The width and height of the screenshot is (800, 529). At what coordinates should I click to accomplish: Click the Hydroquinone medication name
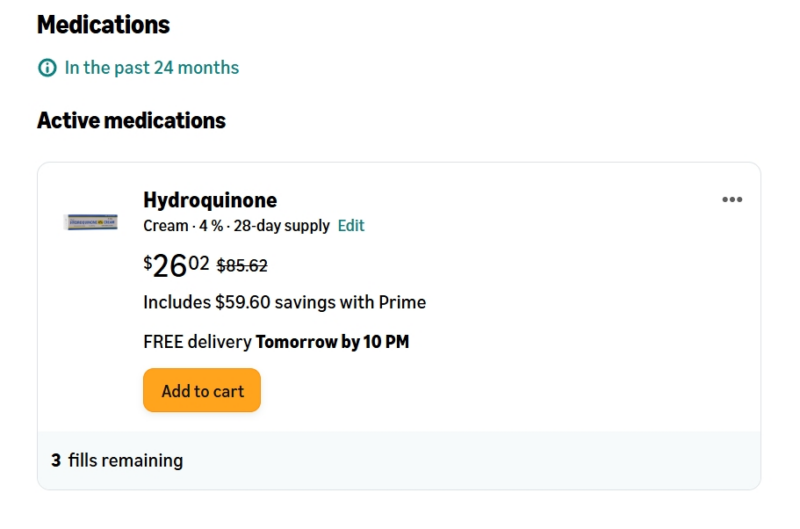(210, 199)
